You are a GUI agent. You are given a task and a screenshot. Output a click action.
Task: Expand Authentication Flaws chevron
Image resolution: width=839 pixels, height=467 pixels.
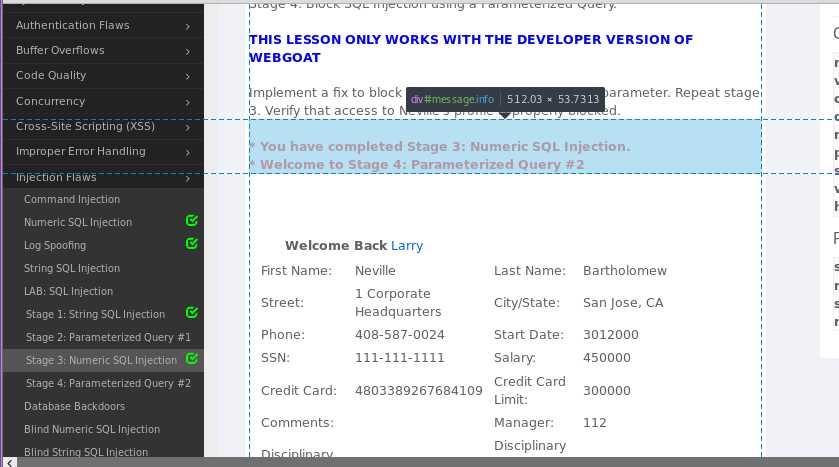[x=188, y=26]
